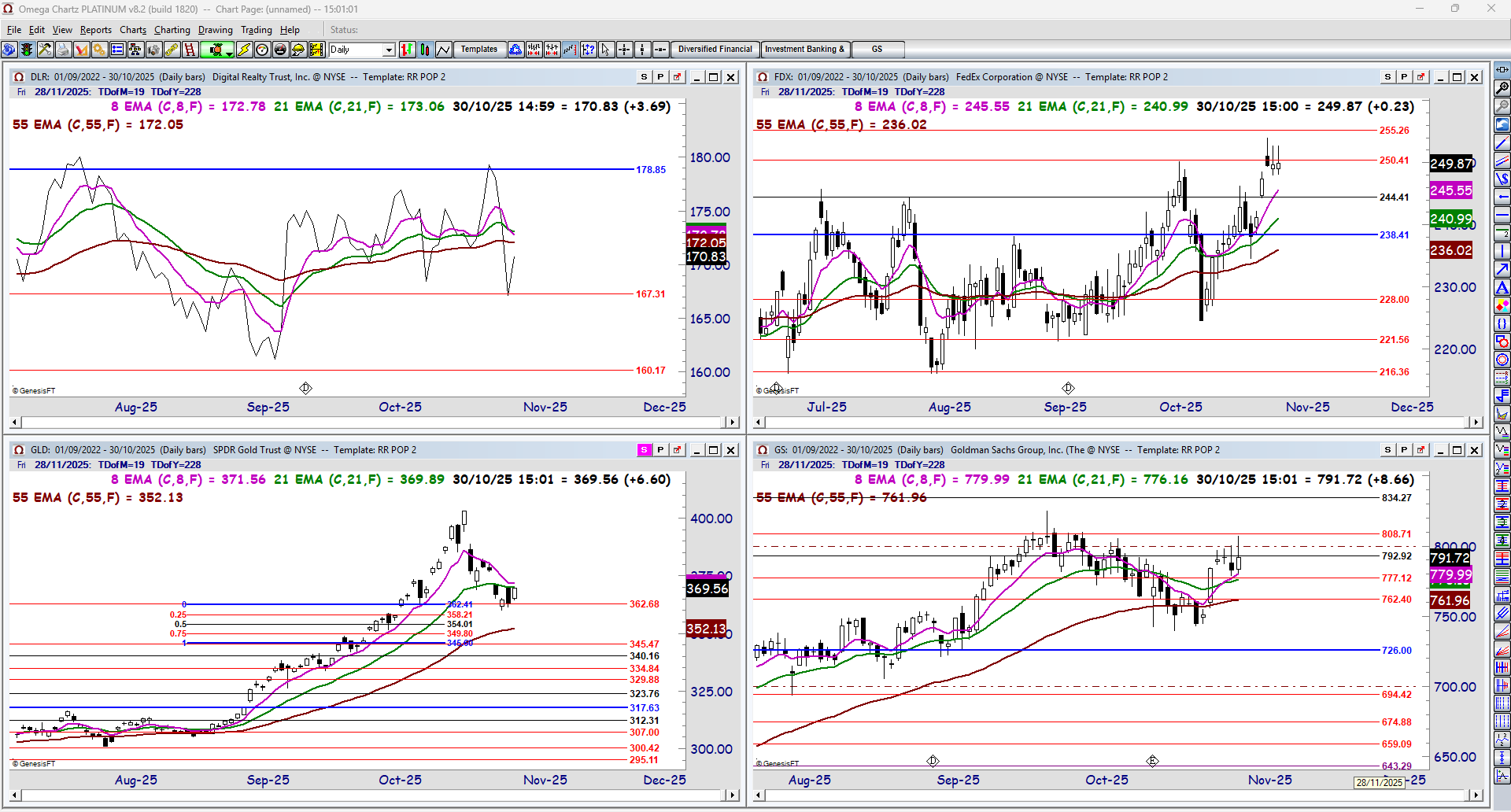Select the crosshair cursor tool
Screen dimensions: 1511x812
click(624, 50)
